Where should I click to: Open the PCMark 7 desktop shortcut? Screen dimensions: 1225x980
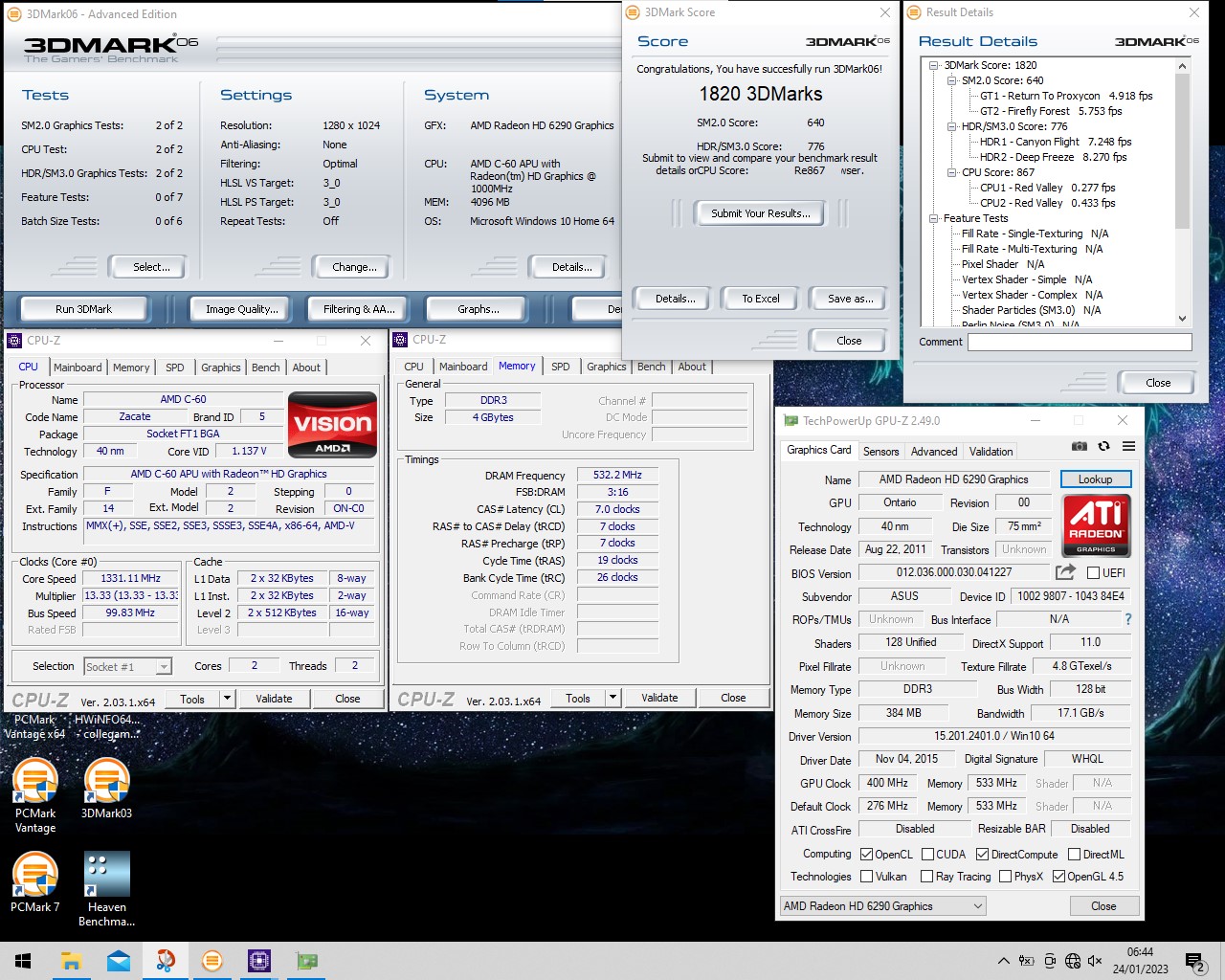click(35, 881)
